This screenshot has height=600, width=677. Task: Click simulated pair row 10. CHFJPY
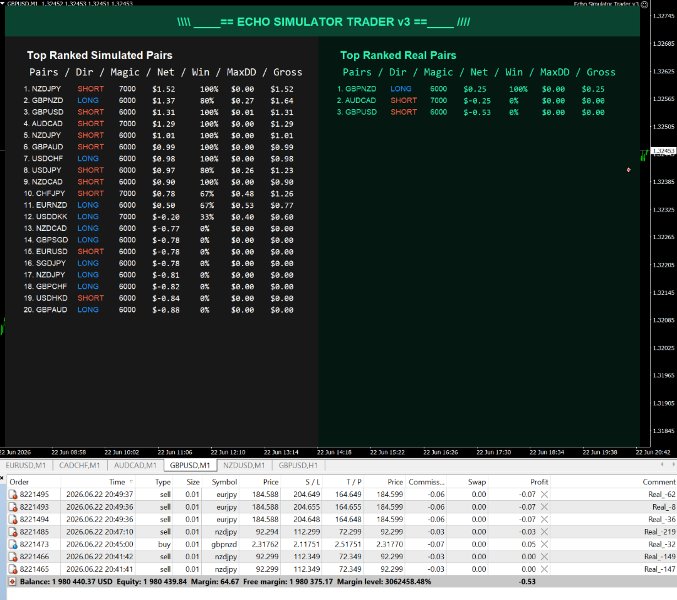[158, 194]
